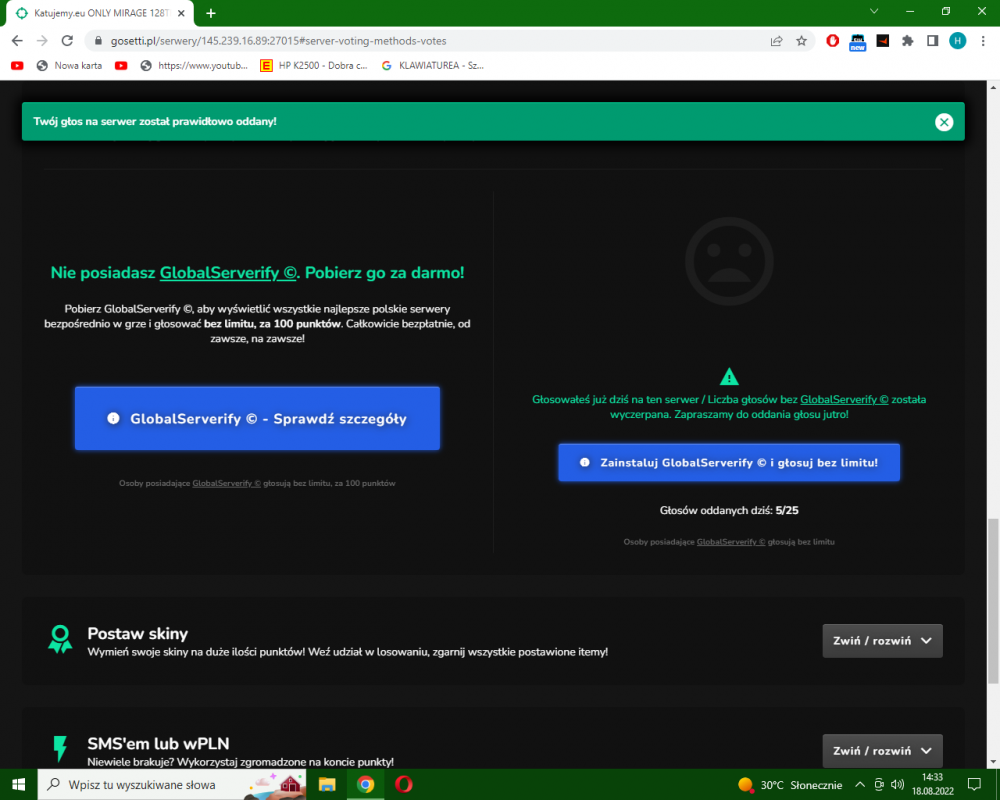Image resolution: width=1000 pixels, height=800 pixels.
Task: Click the Windows taskbar search box
Action: 172,785
